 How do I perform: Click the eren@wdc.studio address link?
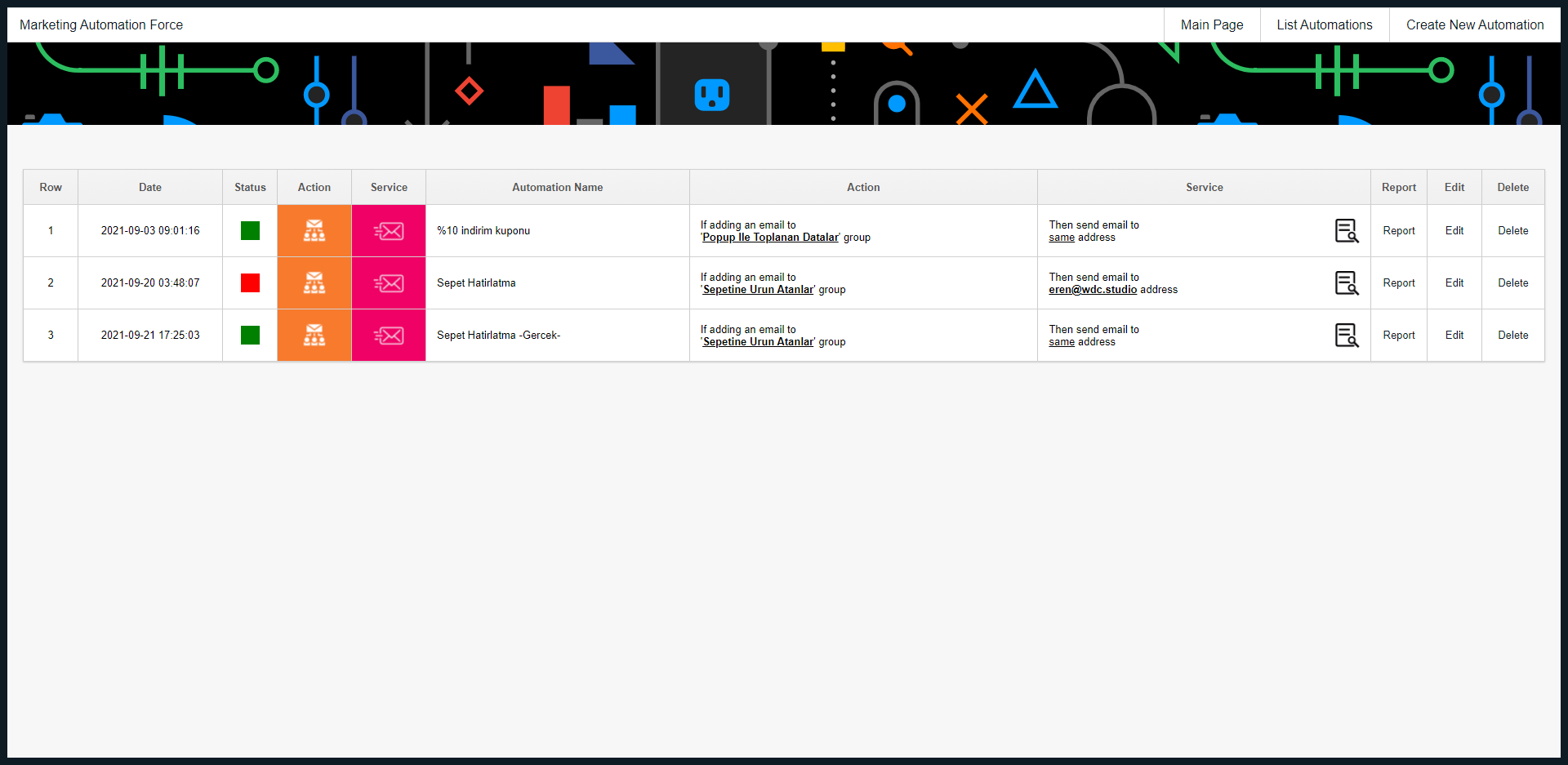[1093, 290]
